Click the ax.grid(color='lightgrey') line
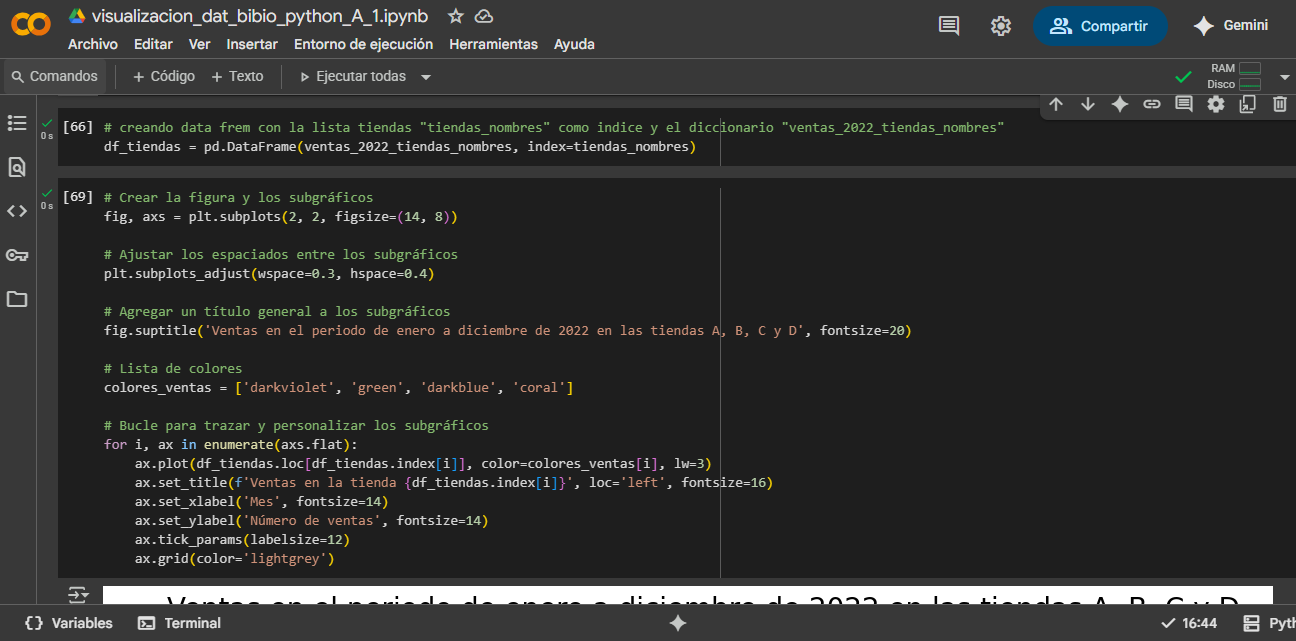This screenshot has height=641, width=1296. coord(234,558)
